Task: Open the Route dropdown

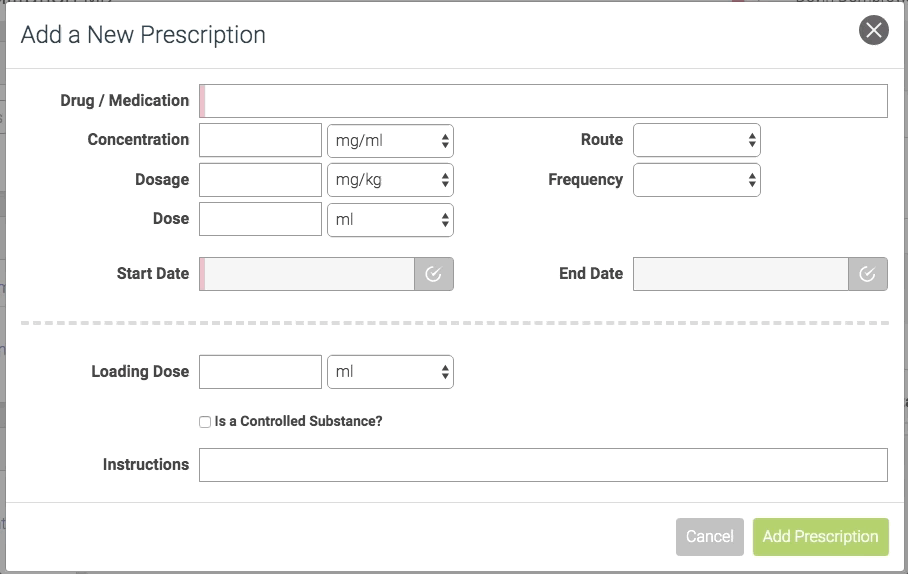Action: point(697,140)
